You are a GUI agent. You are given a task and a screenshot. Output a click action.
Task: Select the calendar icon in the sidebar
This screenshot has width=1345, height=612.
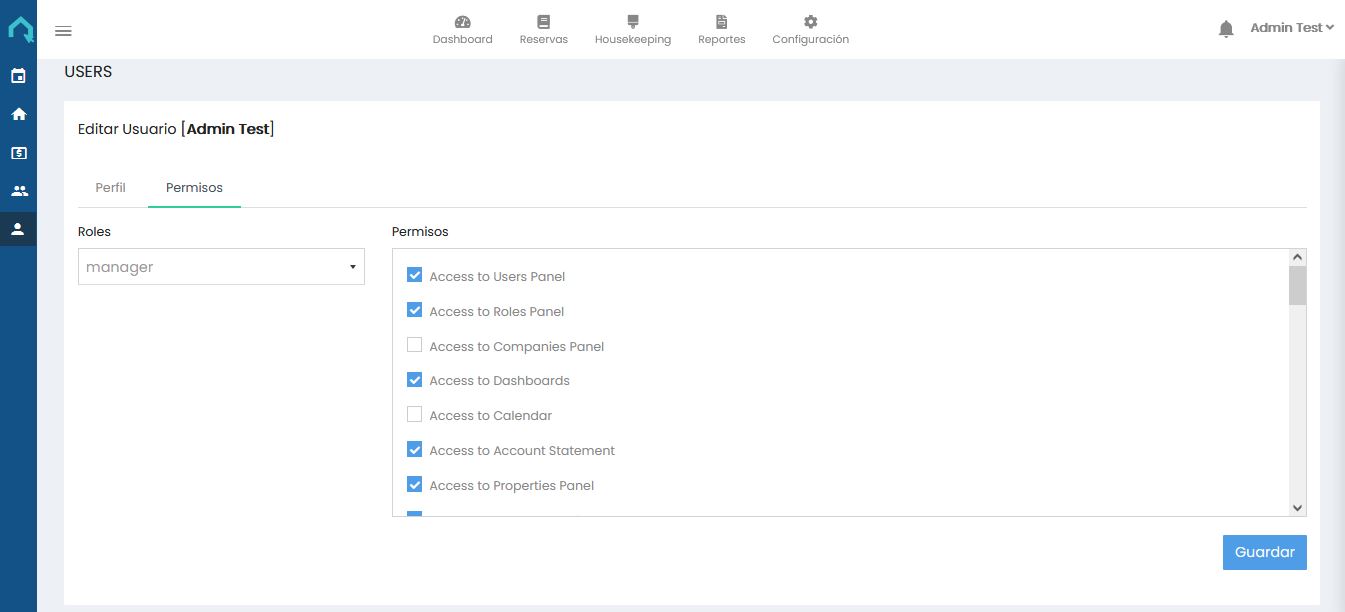click(x=18, y=76)
